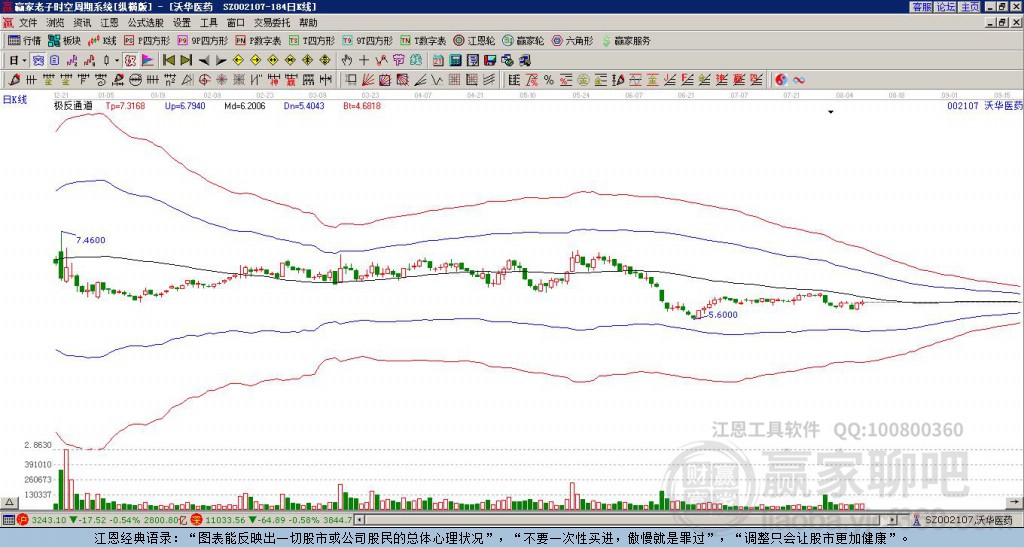1024x548 pixels.
Task: Open the T四方形 time square tool
Action: click(312, 40)
